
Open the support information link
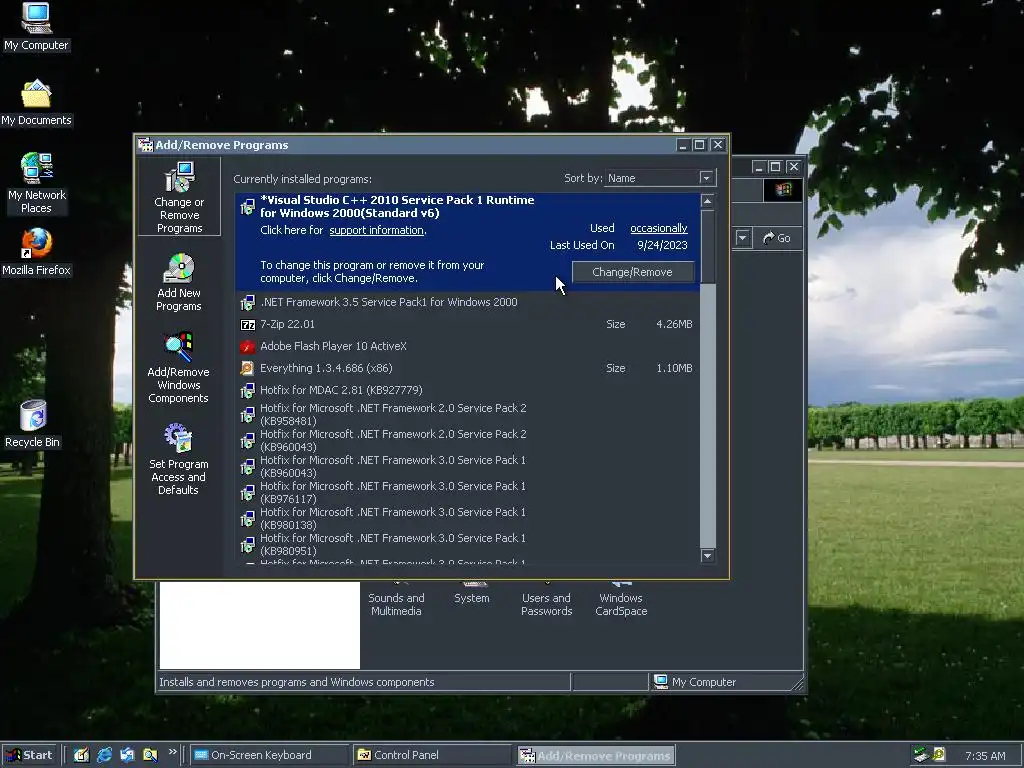[x=377, y=230]
